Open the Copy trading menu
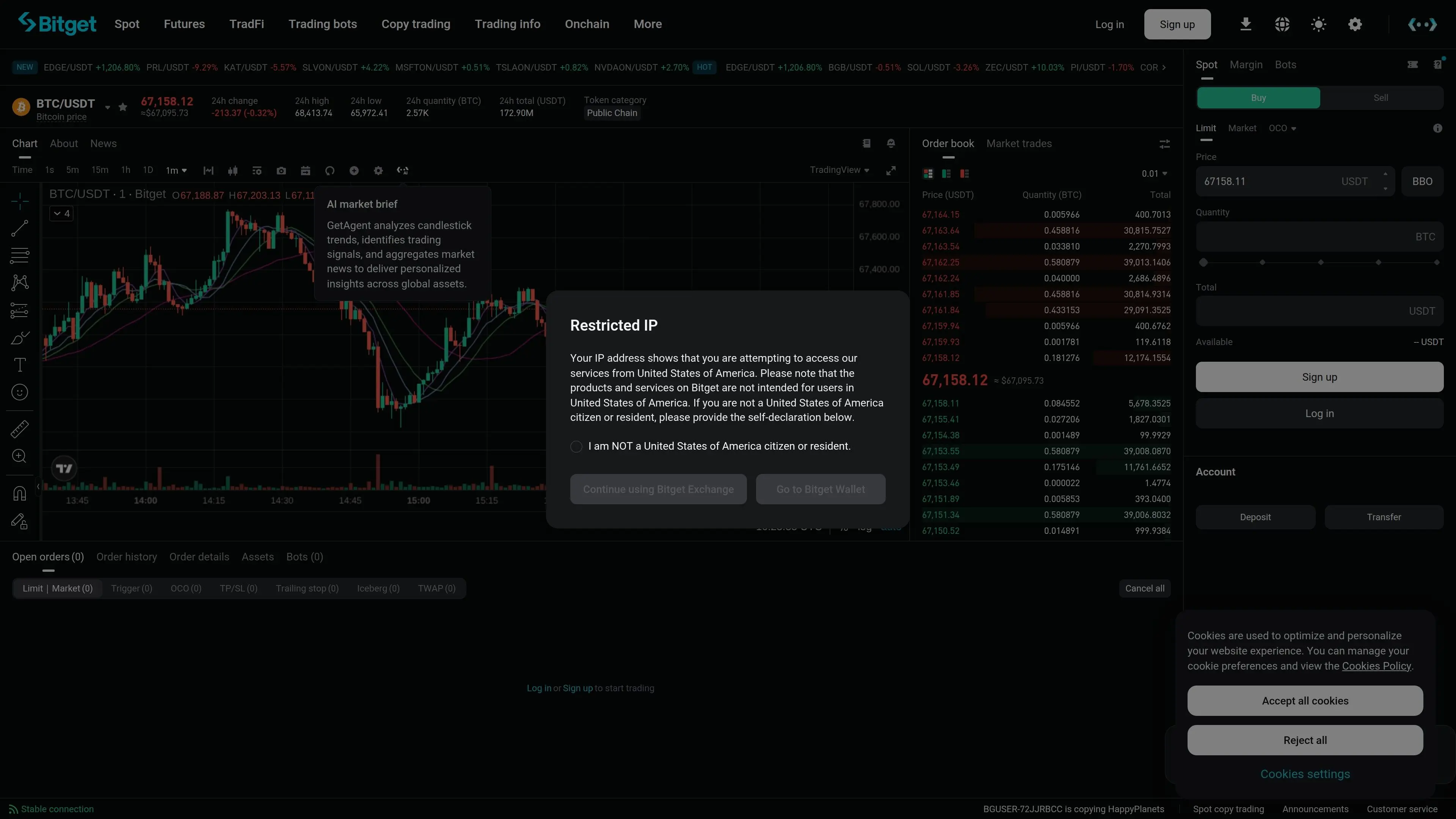1456x819 pixels. pos(416,24)
